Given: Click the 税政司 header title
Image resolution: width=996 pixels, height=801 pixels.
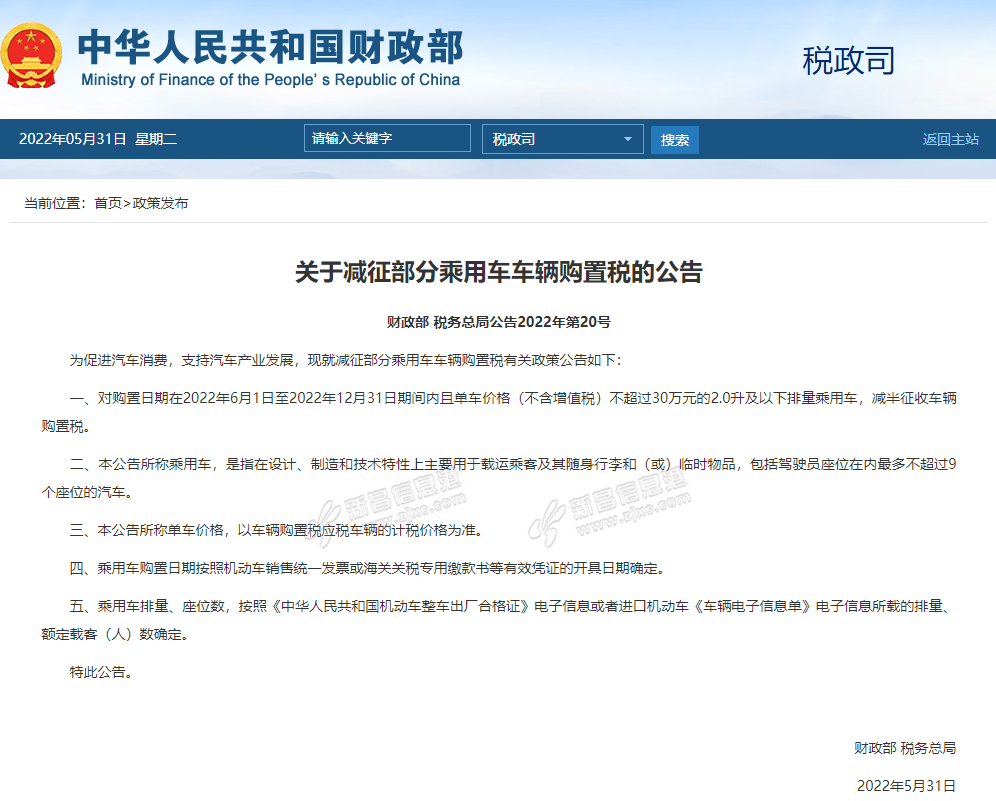Looking at the screenshot, I should (849, 60).
